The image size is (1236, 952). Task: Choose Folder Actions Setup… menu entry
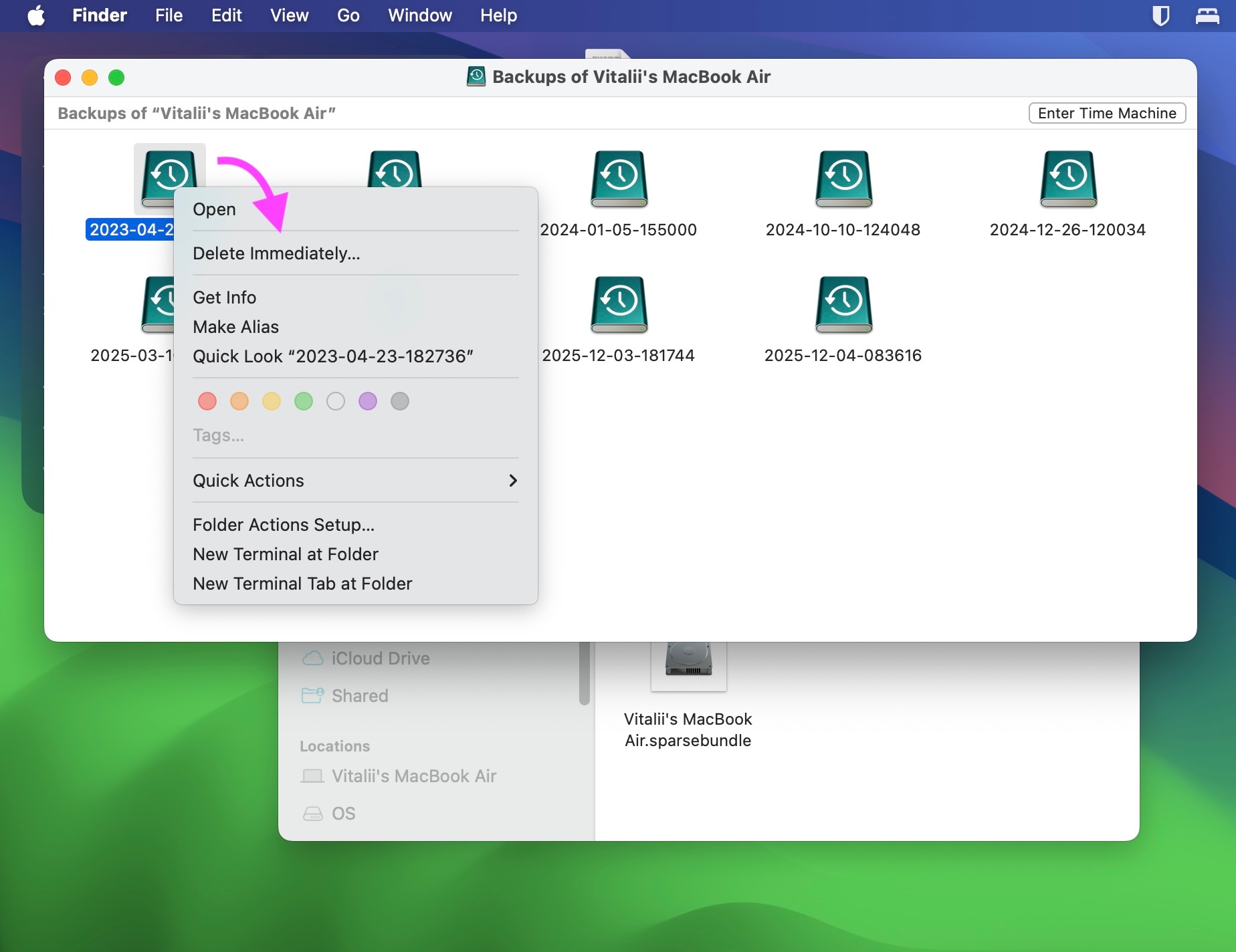click(356, 525)
